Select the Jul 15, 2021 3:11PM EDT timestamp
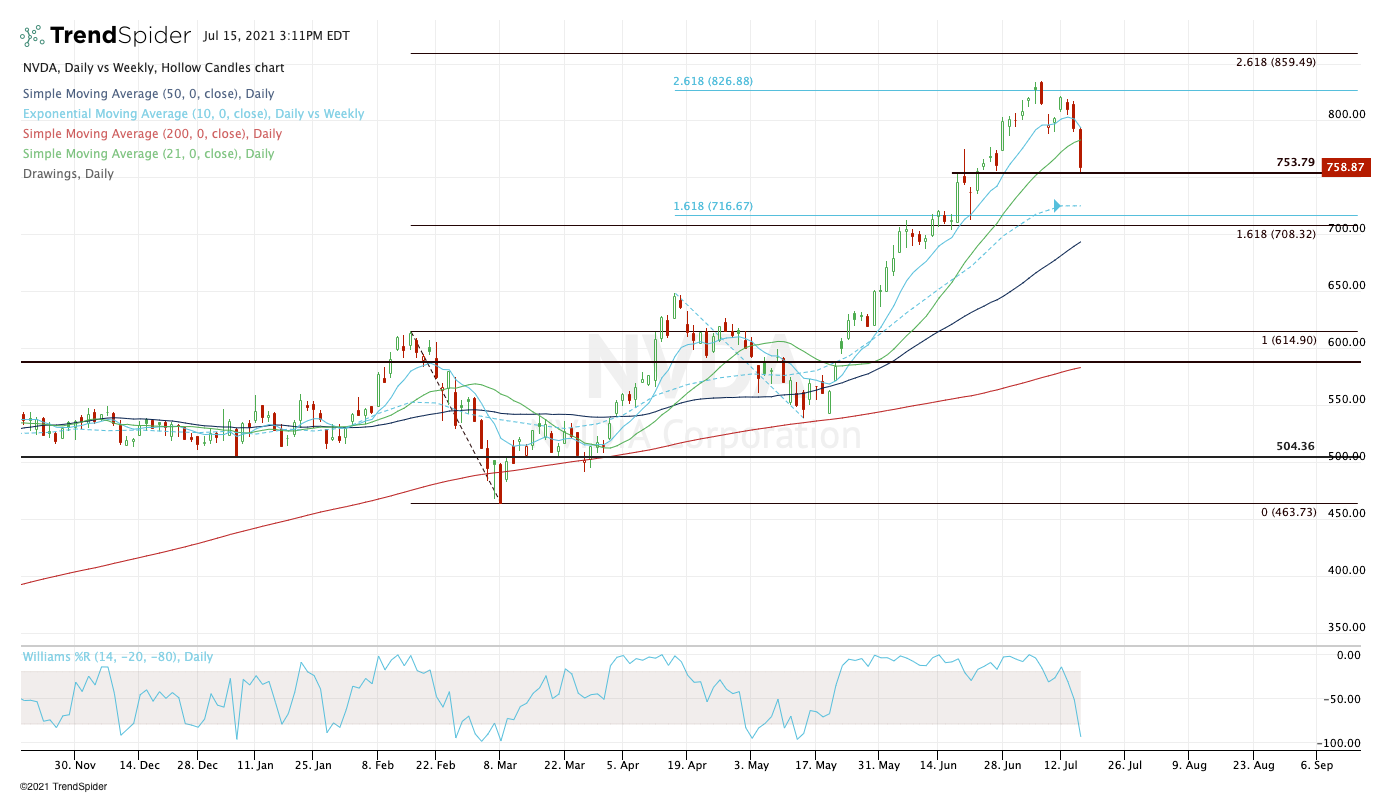 276,36
